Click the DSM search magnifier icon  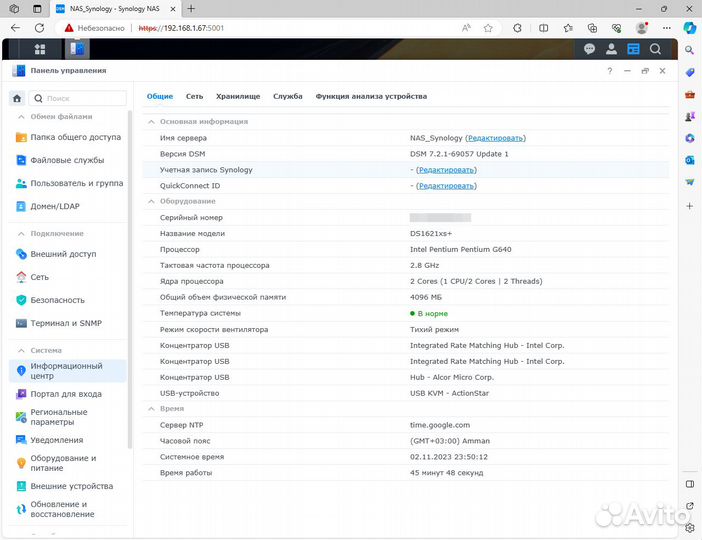point(655,49)
